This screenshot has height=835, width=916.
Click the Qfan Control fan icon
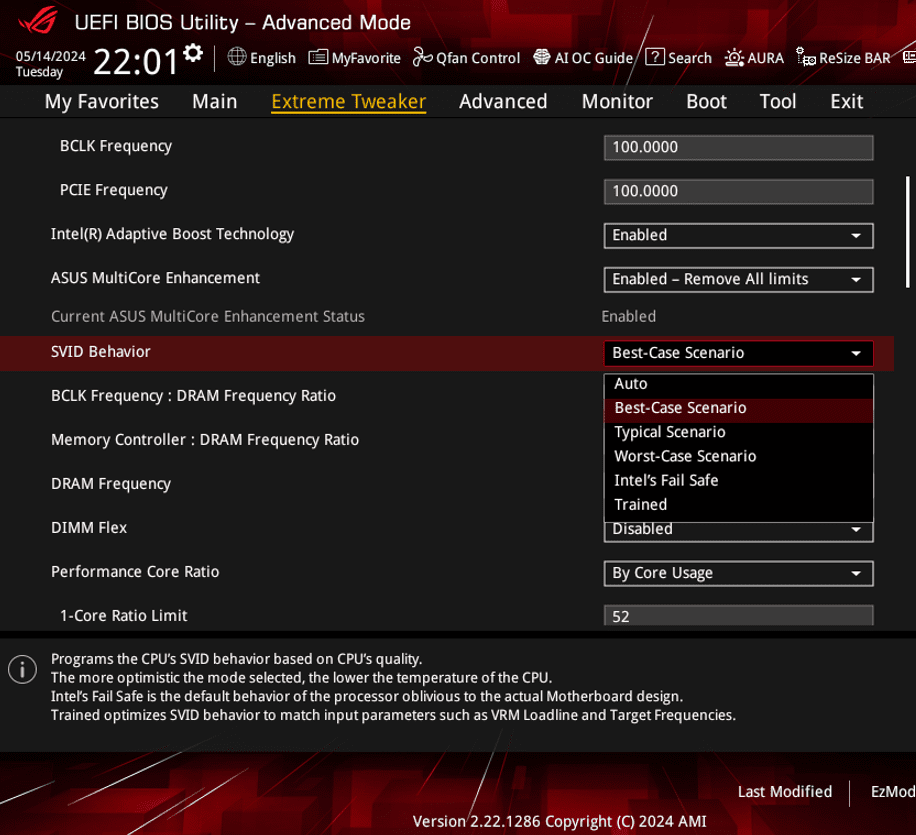coord(422,57)
